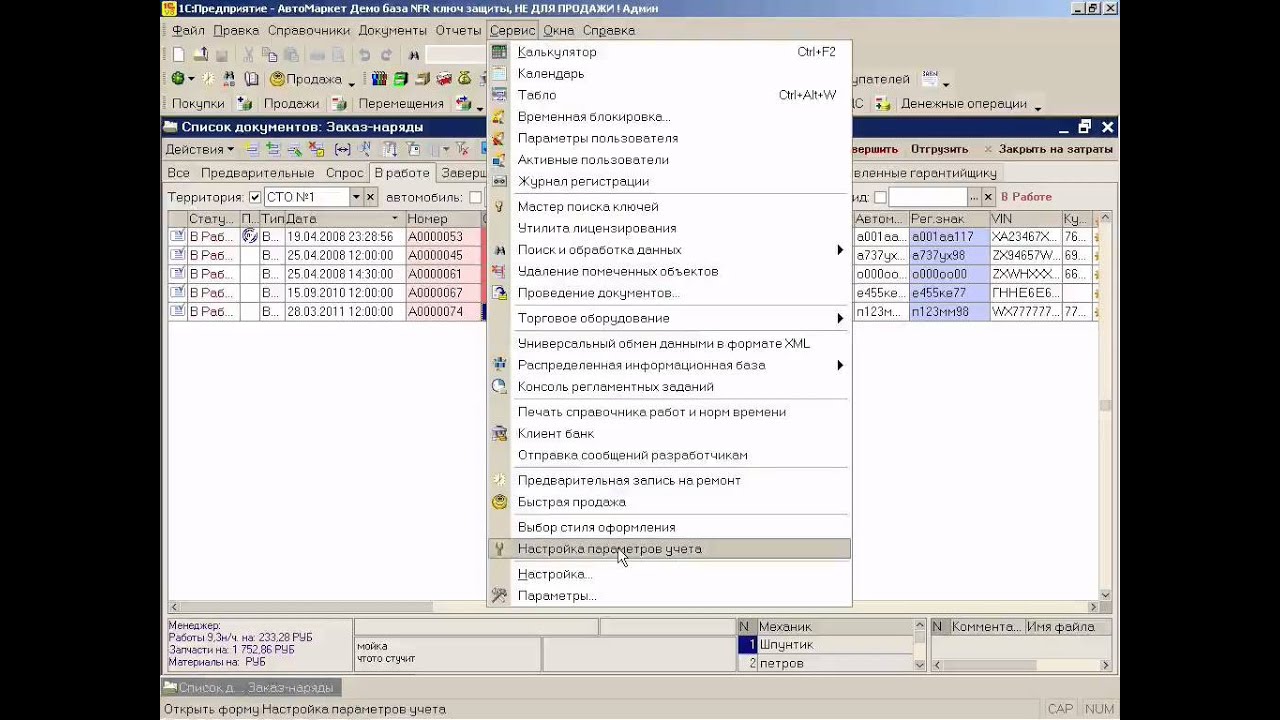
Task: Toggle the автомобиль filter checkbox
Action: 475,198
